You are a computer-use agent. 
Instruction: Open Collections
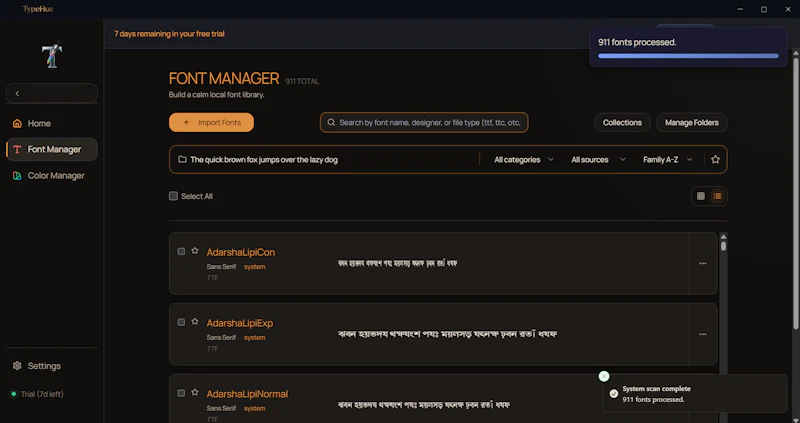[622, 122]
